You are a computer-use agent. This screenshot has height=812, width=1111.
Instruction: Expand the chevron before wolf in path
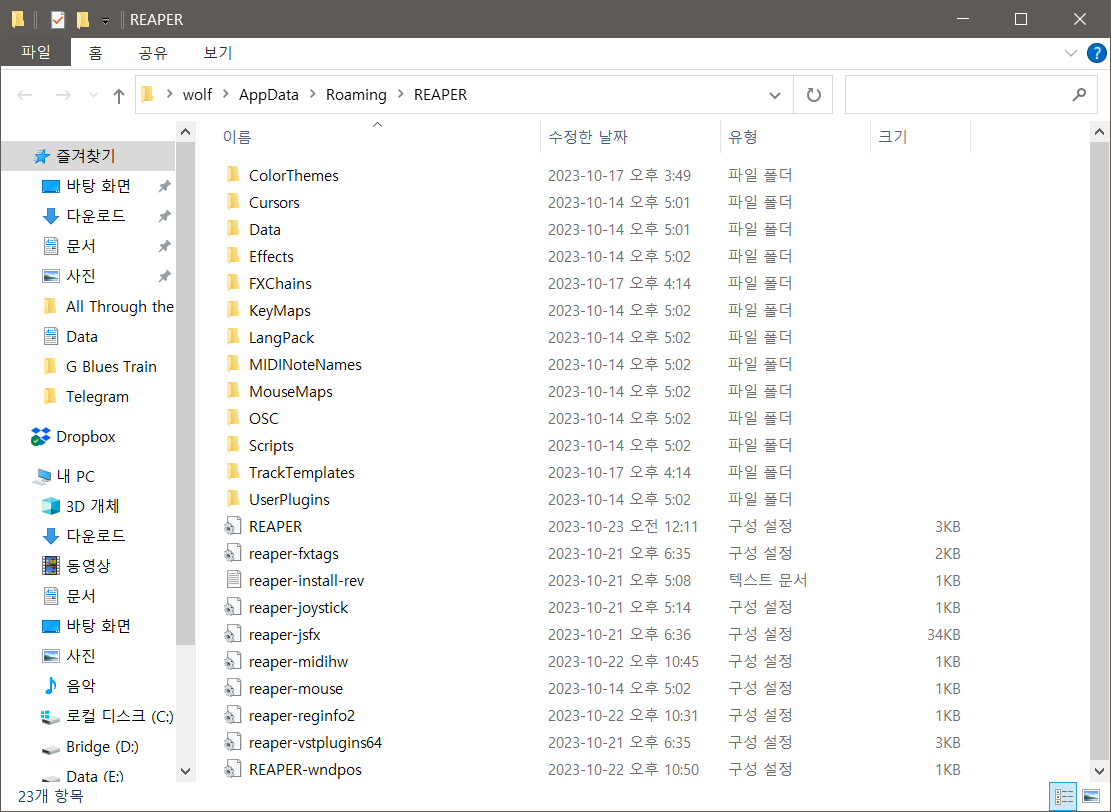point(169,94)
